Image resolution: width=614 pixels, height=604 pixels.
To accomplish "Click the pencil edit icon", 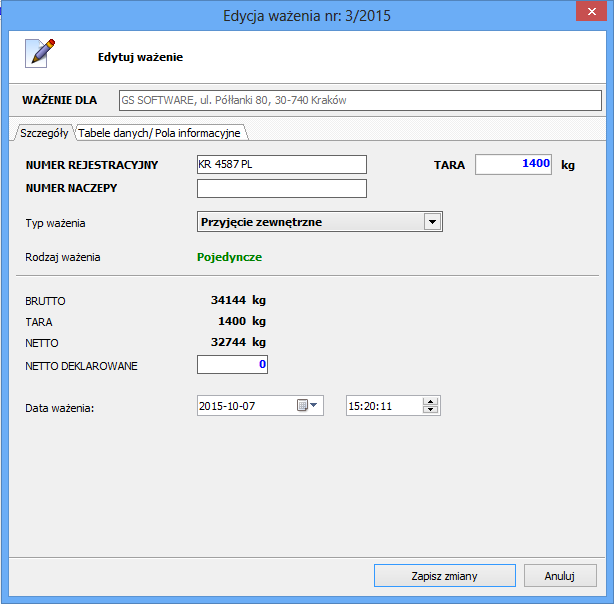I will pos(39,53).
